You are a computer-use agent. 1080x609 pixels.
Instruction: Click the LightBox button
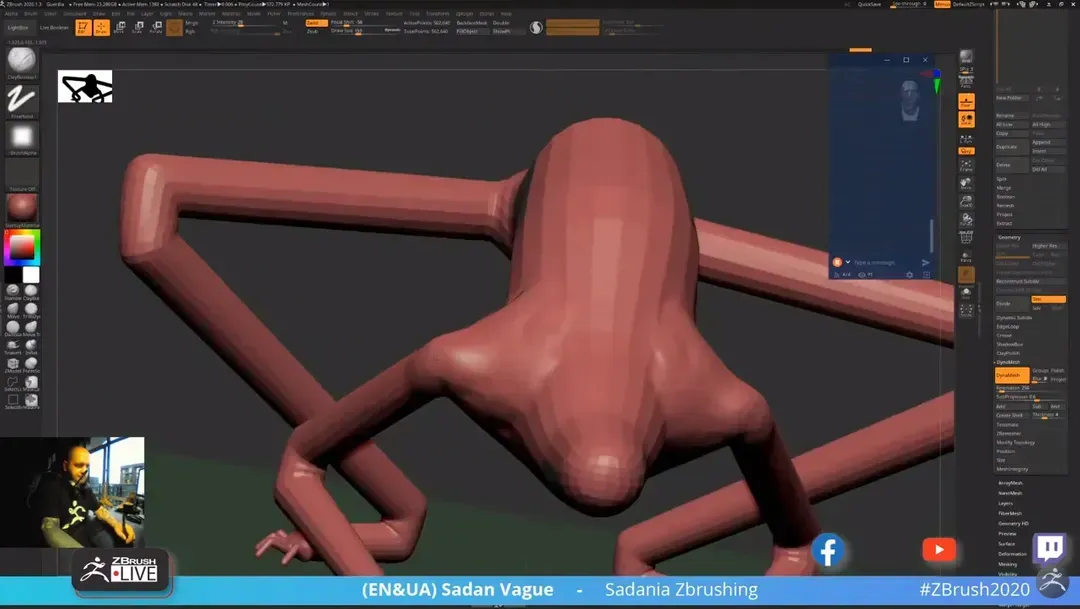[19, 27]
